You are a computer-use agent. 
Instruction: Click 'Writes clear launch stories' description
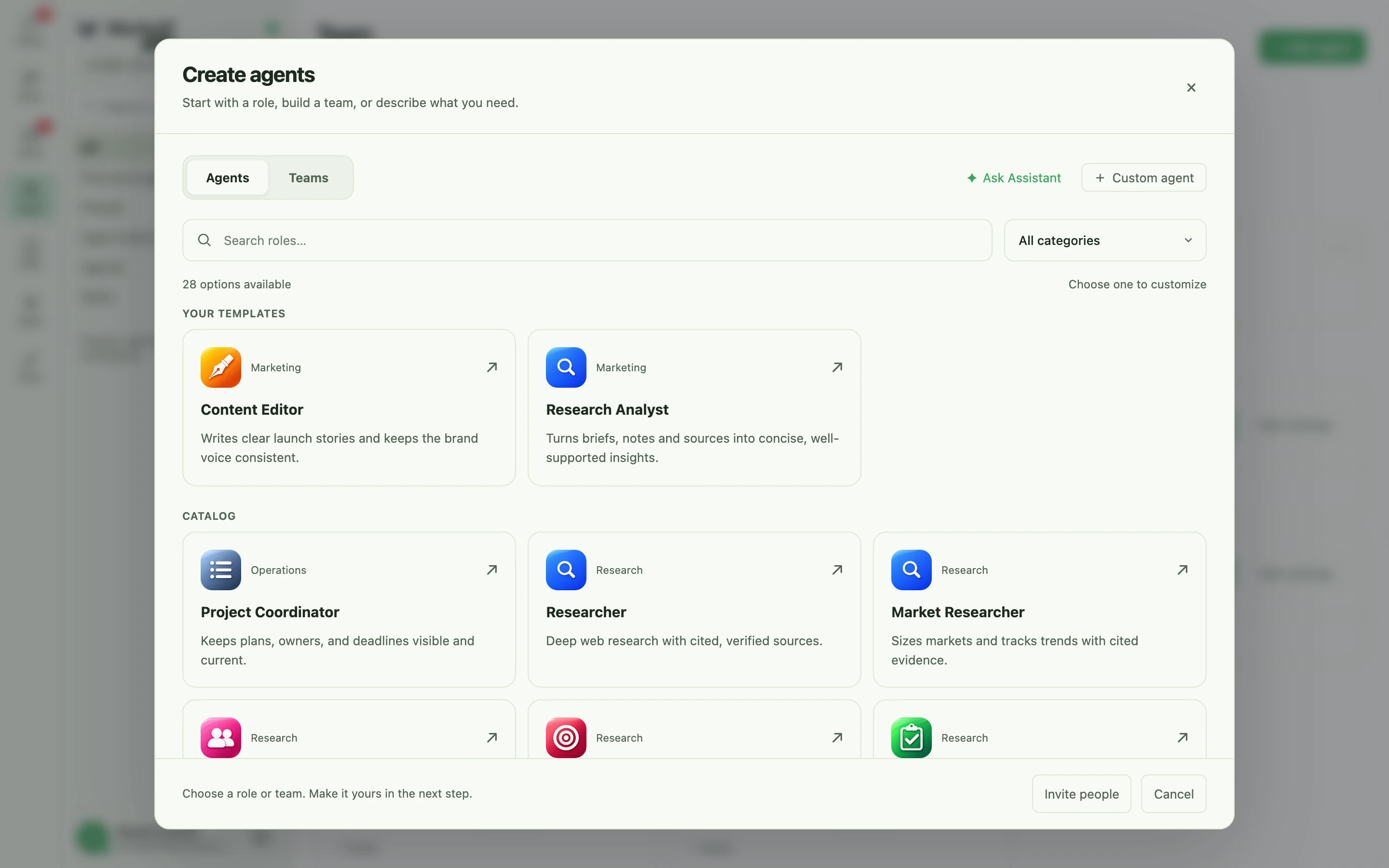coord(339,448)
